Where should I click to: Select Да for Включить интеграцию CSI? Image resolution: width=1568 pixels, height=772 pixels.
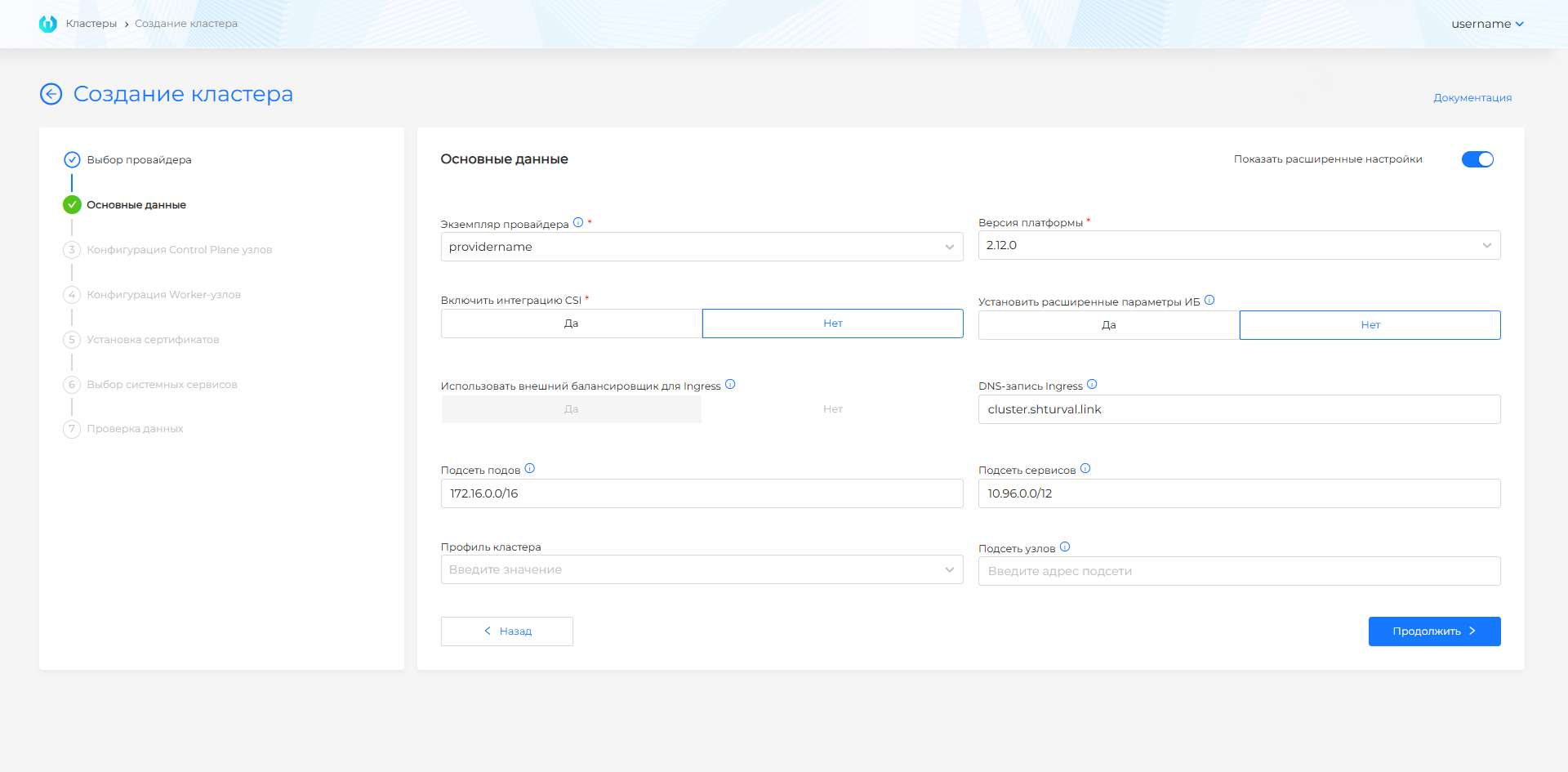(571, 324)
